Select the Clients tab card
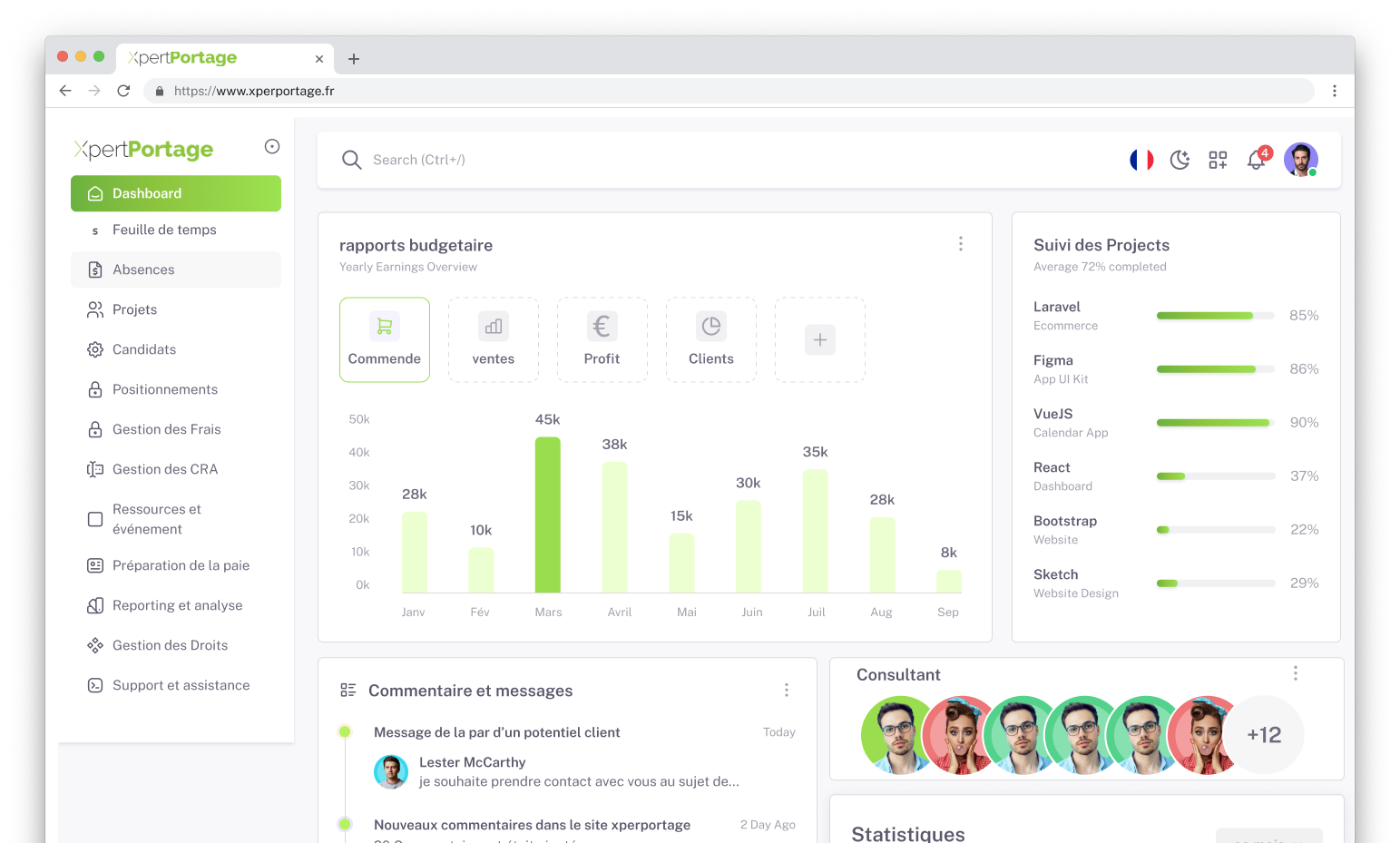 click(711, 339)
